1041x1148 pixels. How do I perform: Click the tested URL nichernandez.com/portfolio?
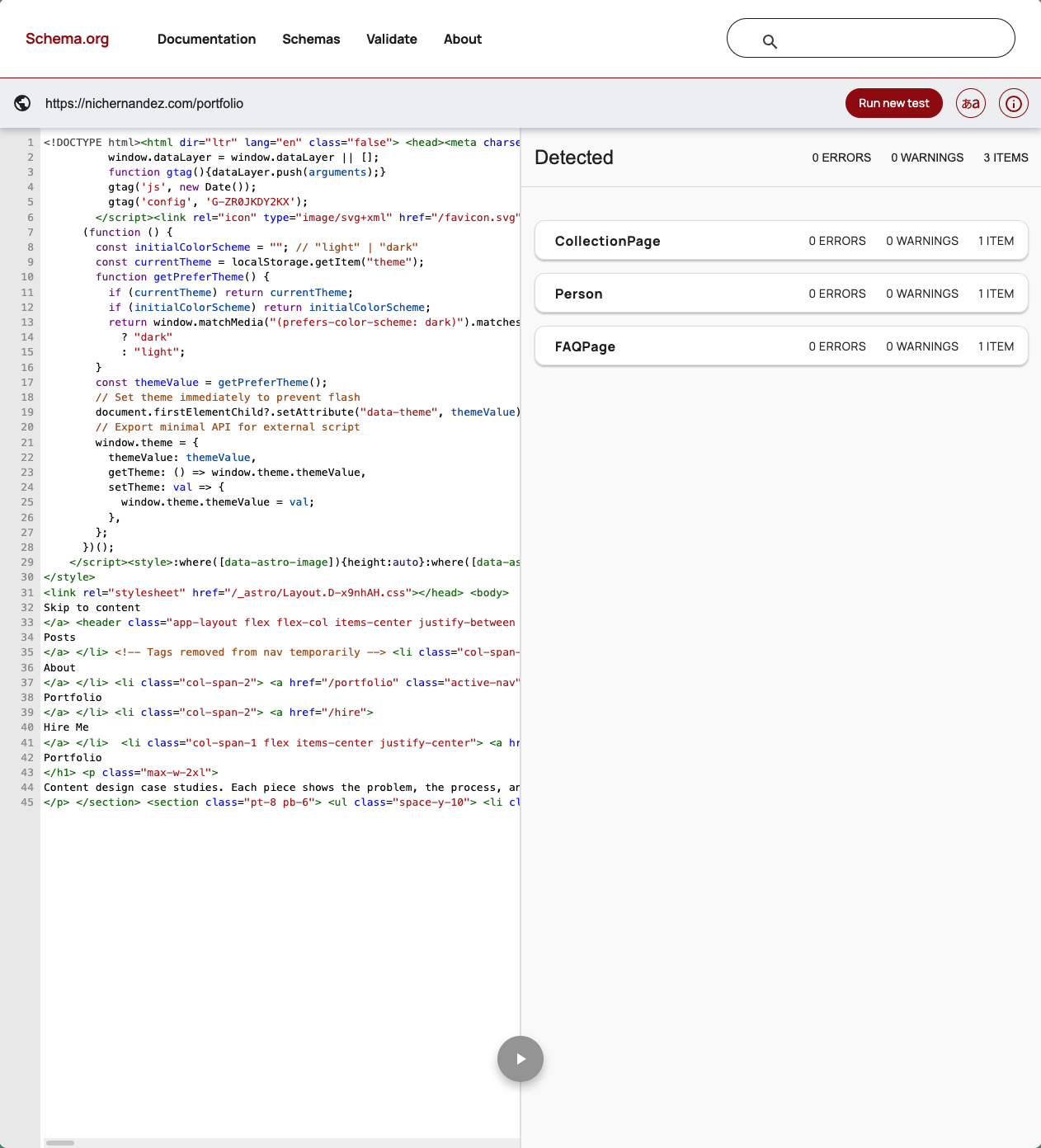coord(144,103)
